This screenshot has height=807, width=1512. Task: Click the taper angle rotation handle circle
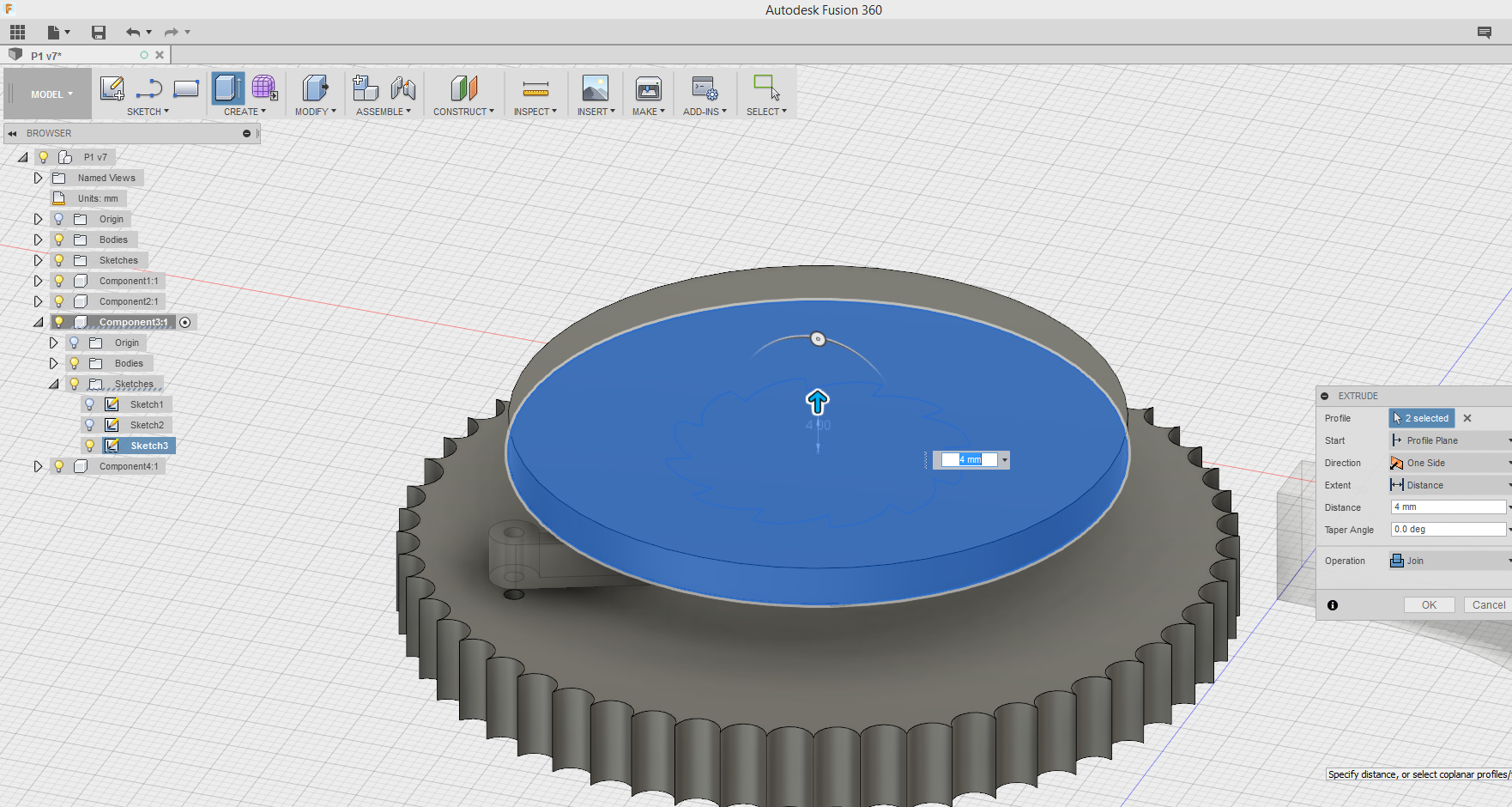click(818, 339)
